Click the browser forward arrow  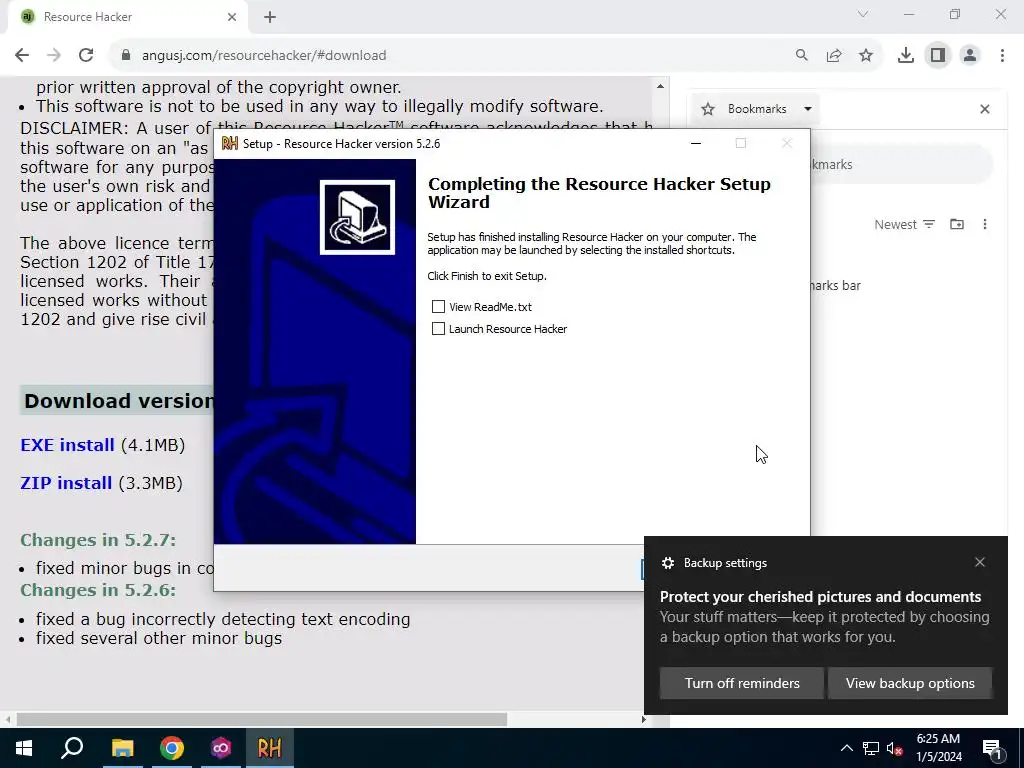(54, 56)
